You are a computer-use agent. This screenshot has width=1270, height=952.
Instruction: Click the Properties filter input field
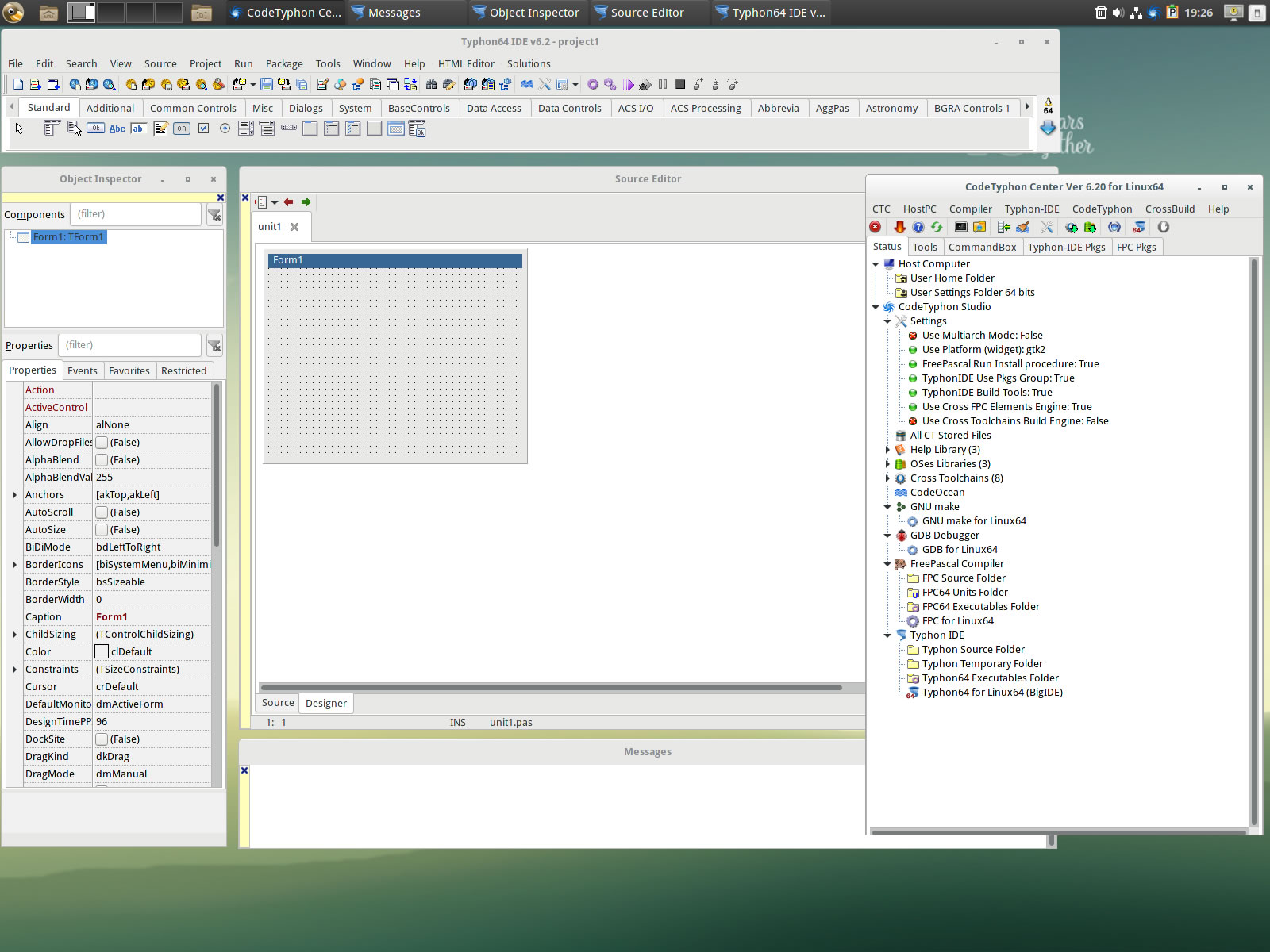(129, 345)
